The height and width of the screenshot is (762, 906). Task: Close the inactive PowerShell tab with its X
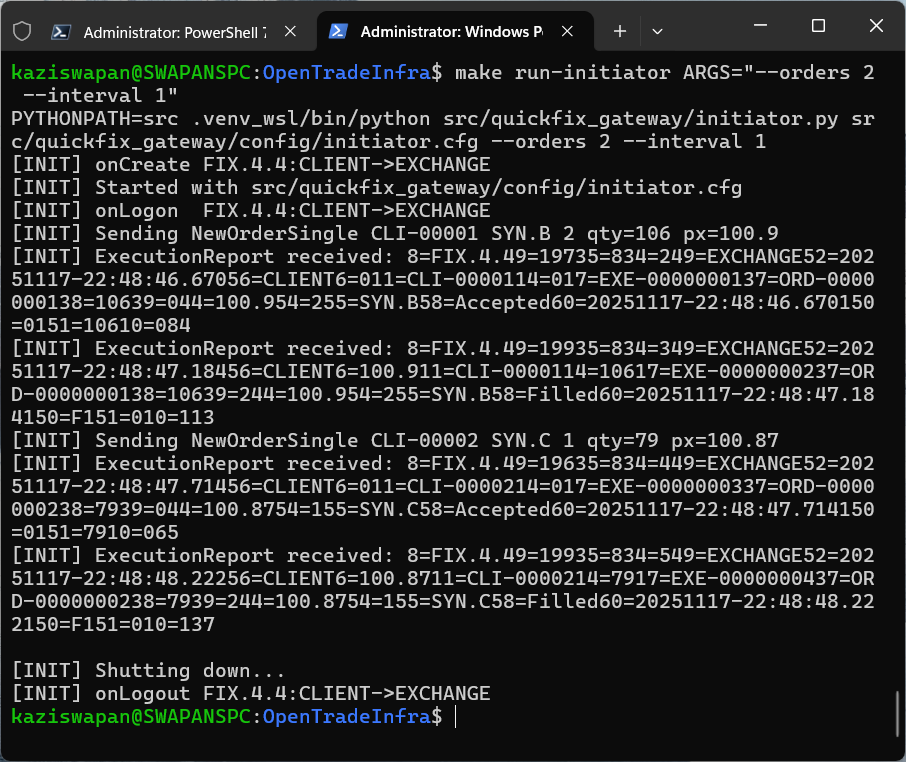coord(290,30)
